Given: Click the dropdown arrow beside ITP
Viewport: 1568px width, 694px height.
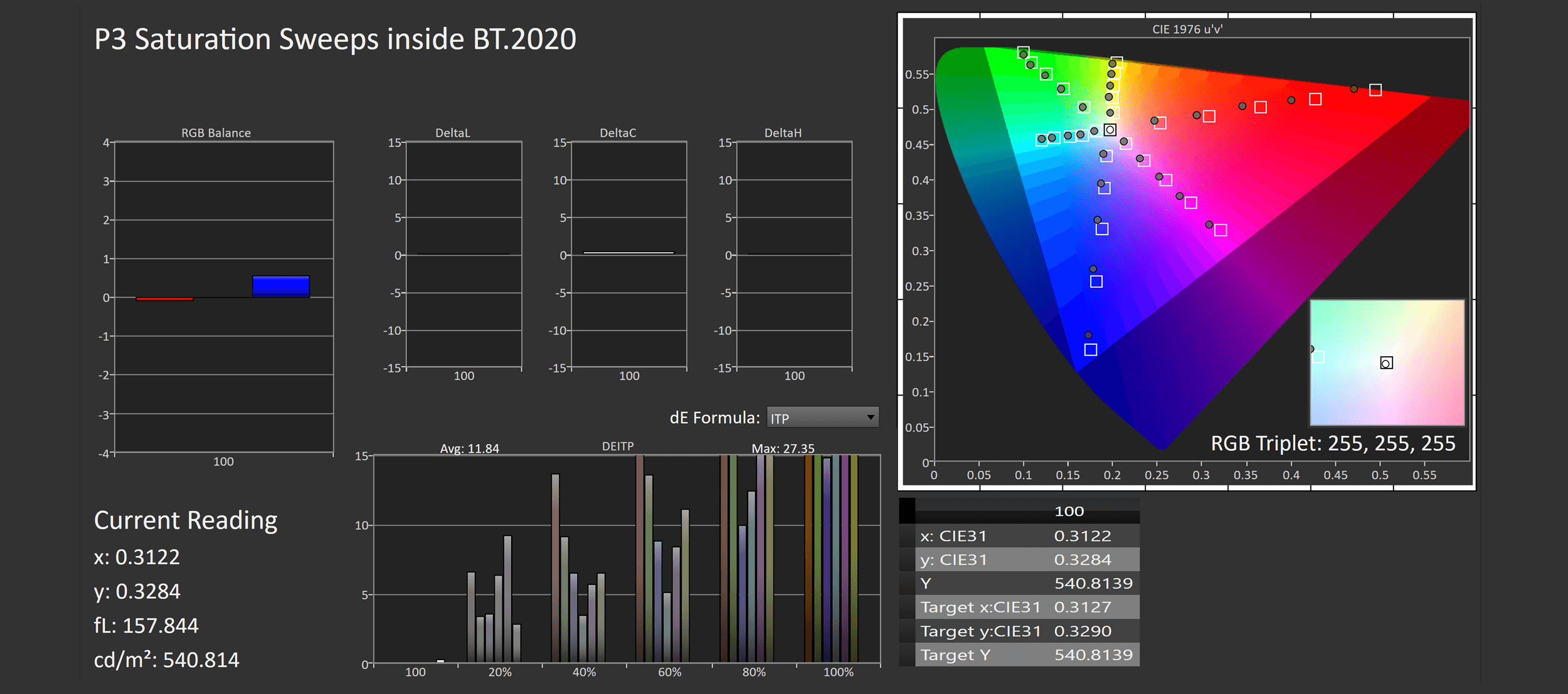Looking at the screenshot, I should (870, 418).
